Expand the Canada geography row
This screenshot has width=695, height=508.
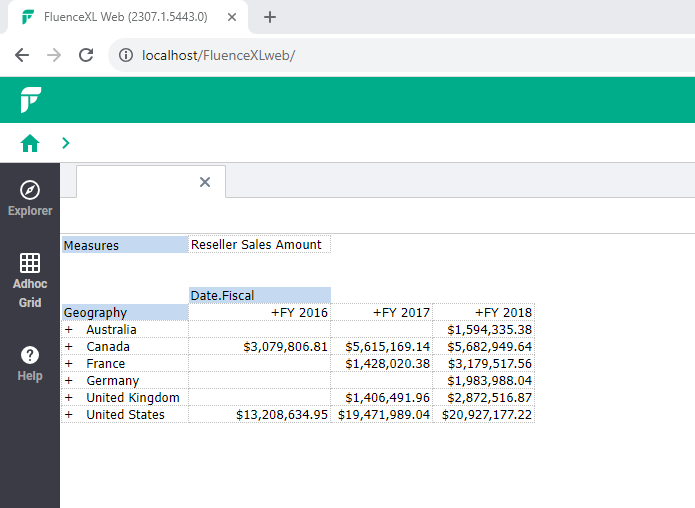coord(69,346)
